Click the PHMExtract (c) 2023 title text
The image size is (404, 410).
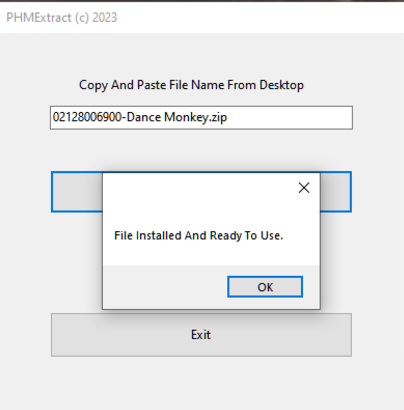[62, 17]
